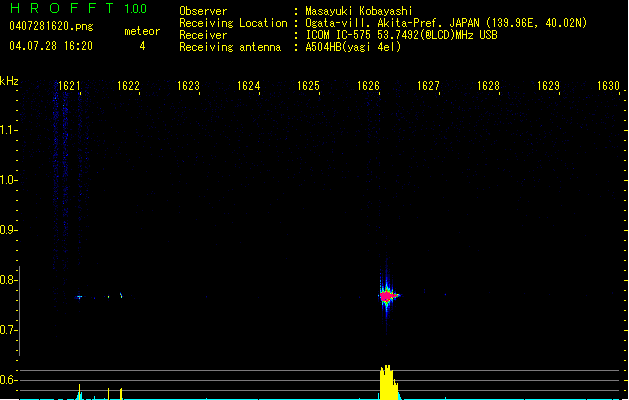629x400 pixels.
Task: Click the 1624 time axis marker
Action: [x=248, y=86]
